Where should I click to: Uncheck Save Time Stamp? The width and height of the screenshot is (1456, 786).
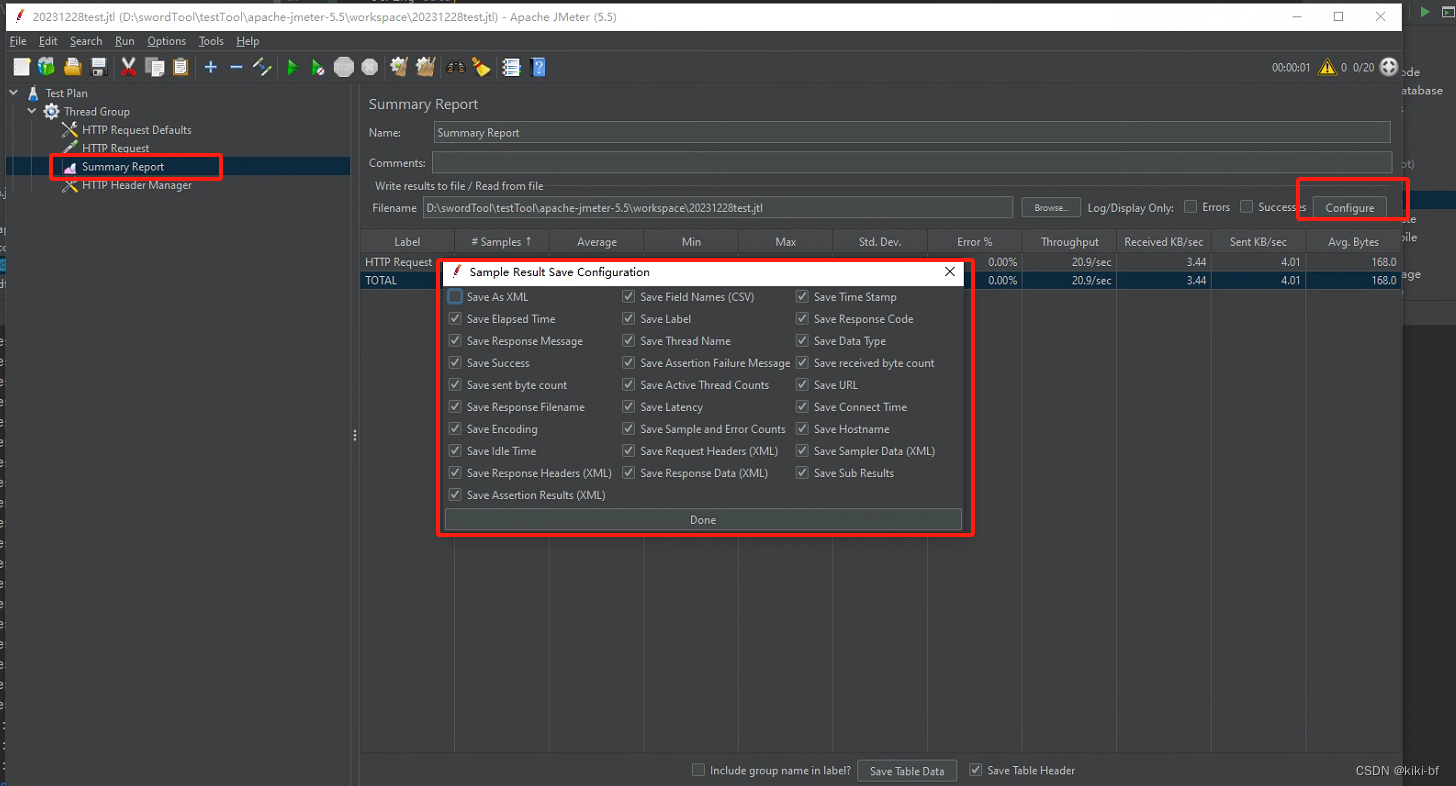click(x=803, y=297)
